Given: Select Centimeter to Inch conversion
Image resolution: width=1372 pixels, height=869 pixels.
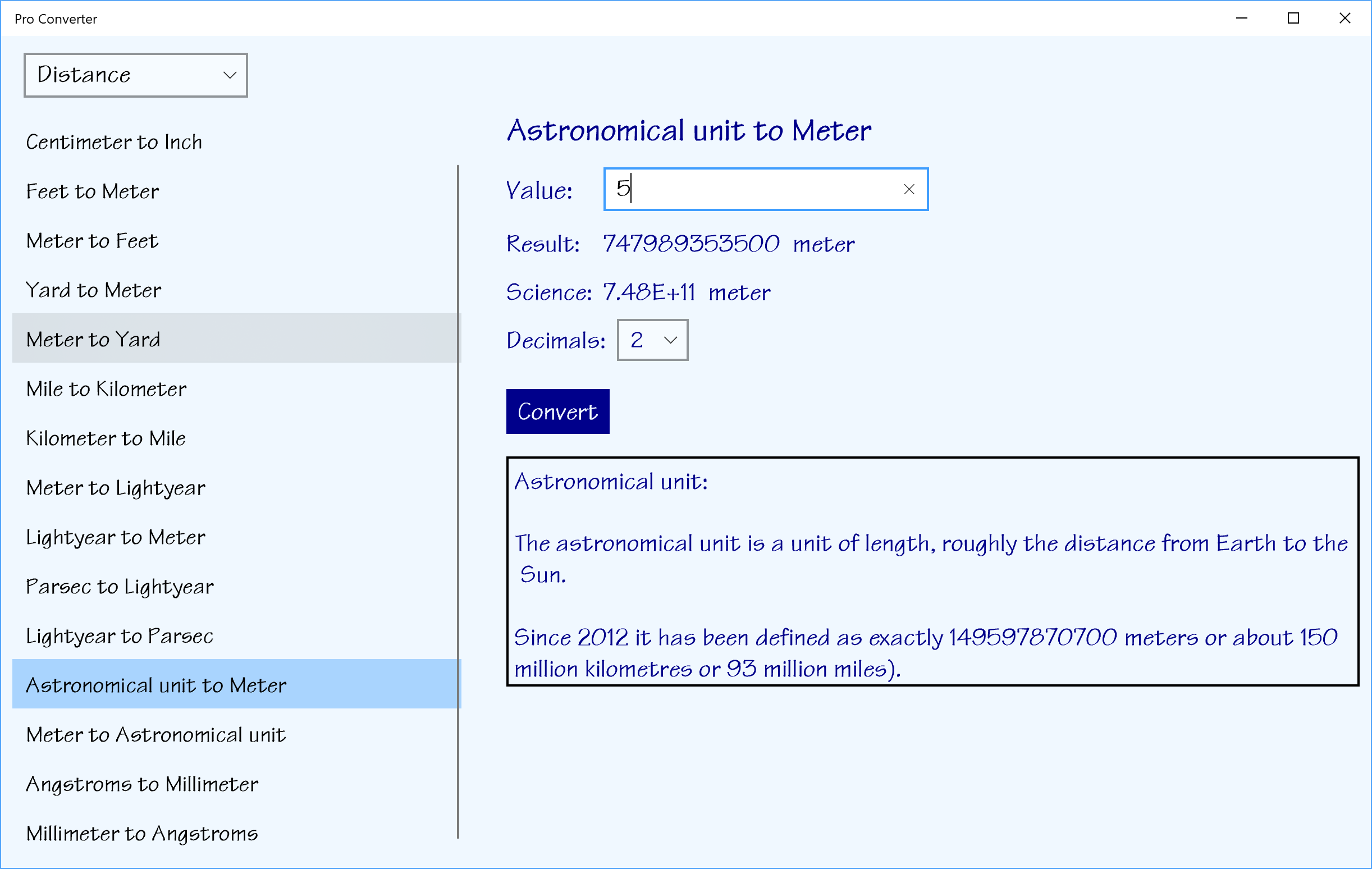Looking at the screenshot, I should click(114, 142).
